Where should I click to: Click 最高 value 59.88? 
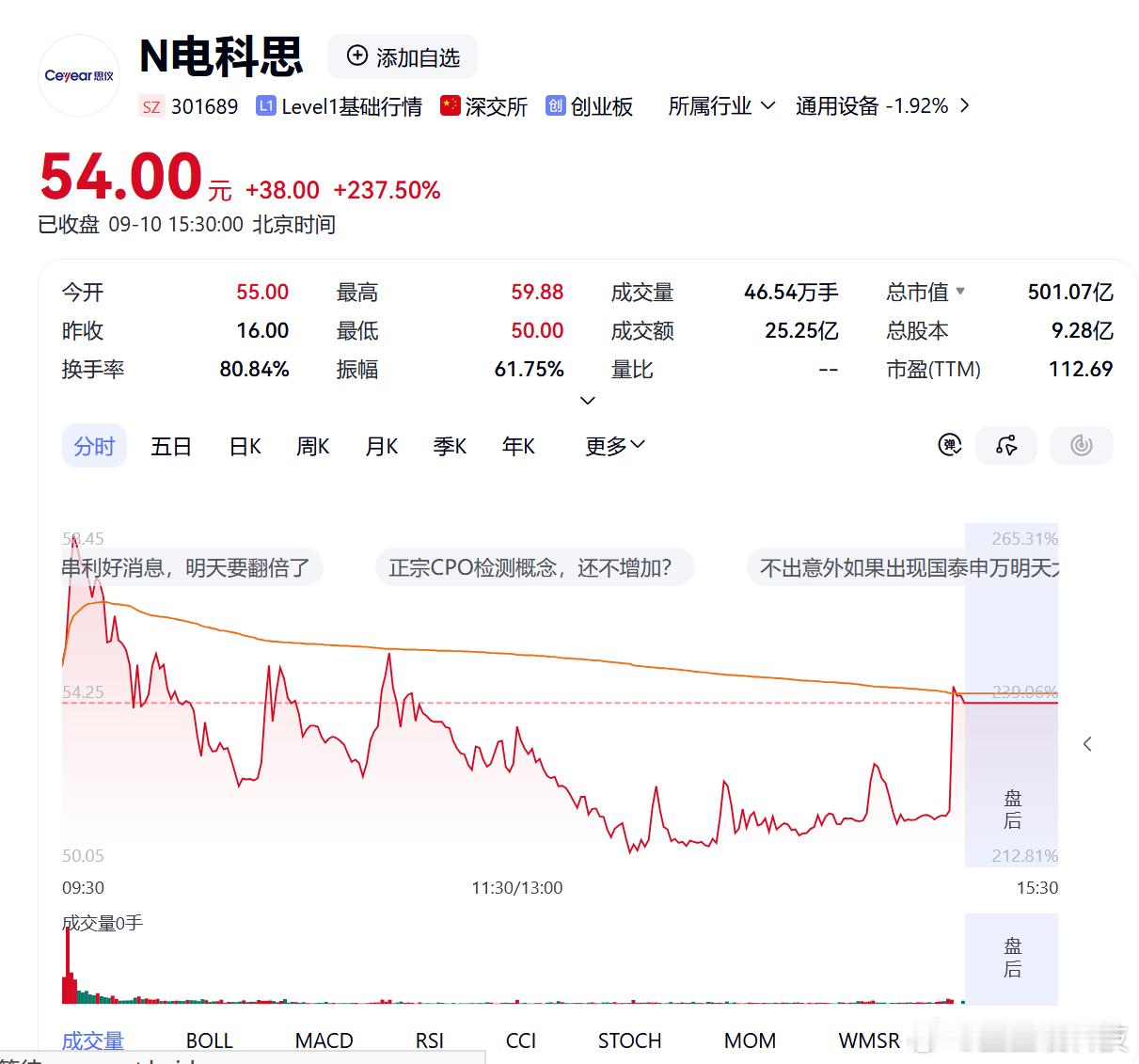pos(537,292)
